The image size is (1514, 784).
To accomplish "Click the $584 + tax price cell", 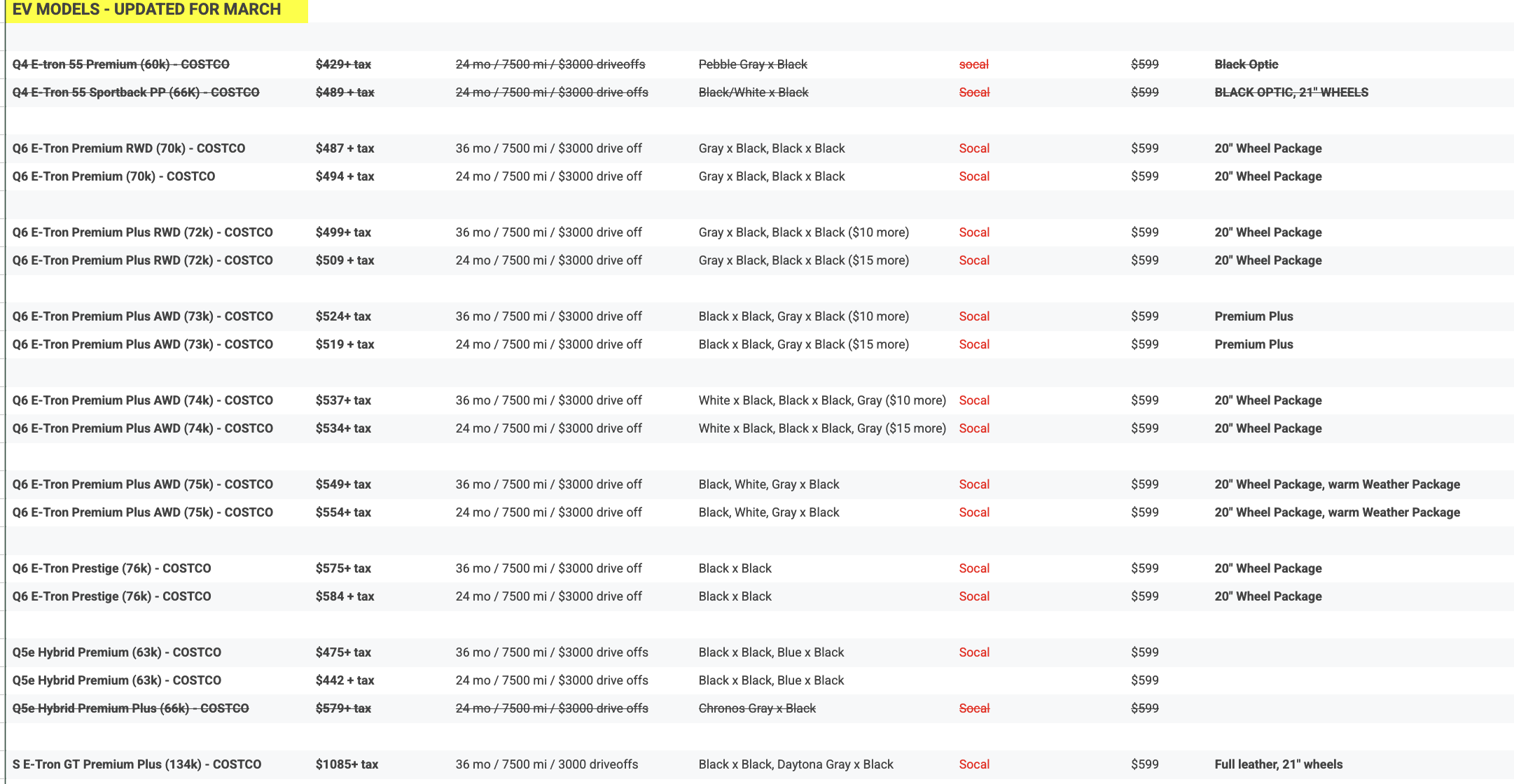I will [x=345, y=596].
